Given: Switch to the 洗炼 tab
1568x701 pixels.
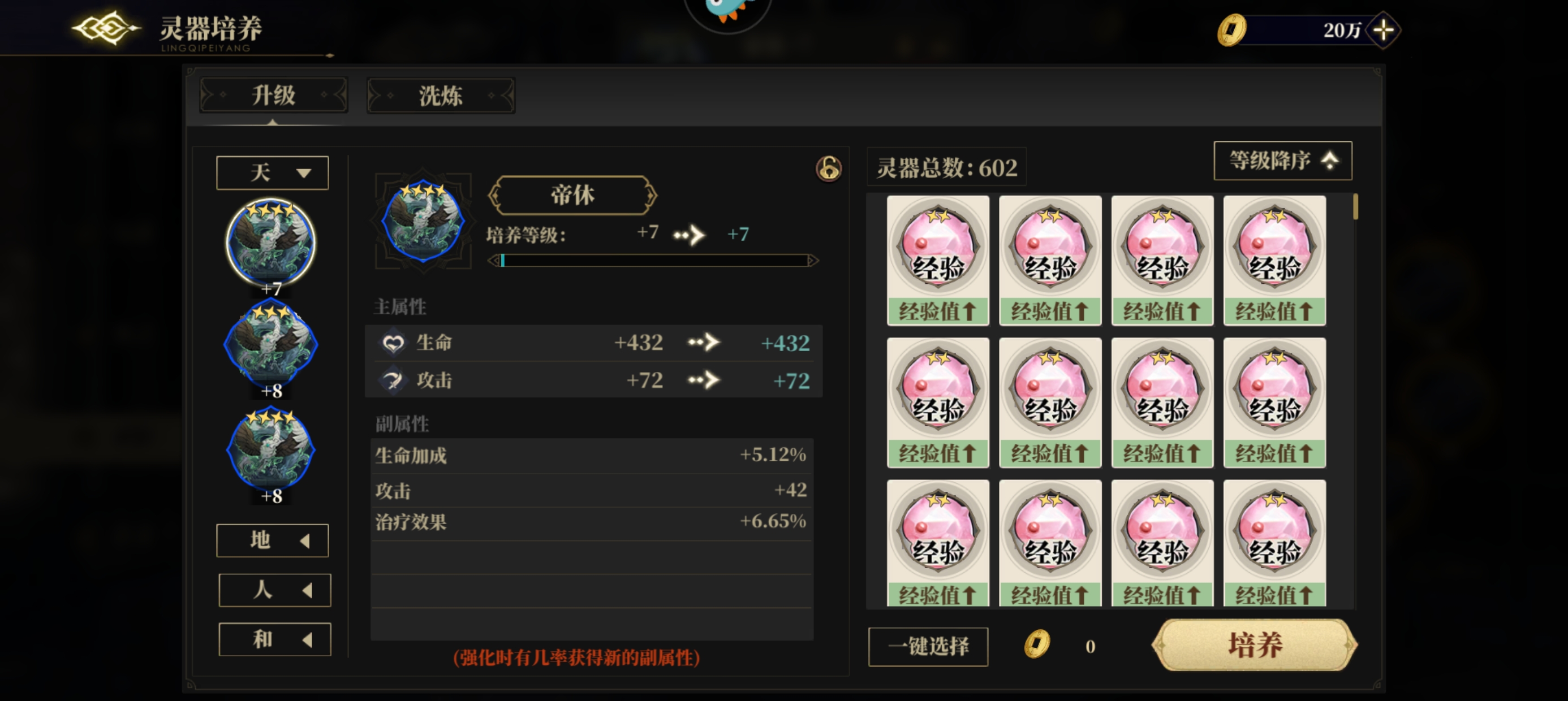Looking at the screenshot, I should (x=441, y=96).
